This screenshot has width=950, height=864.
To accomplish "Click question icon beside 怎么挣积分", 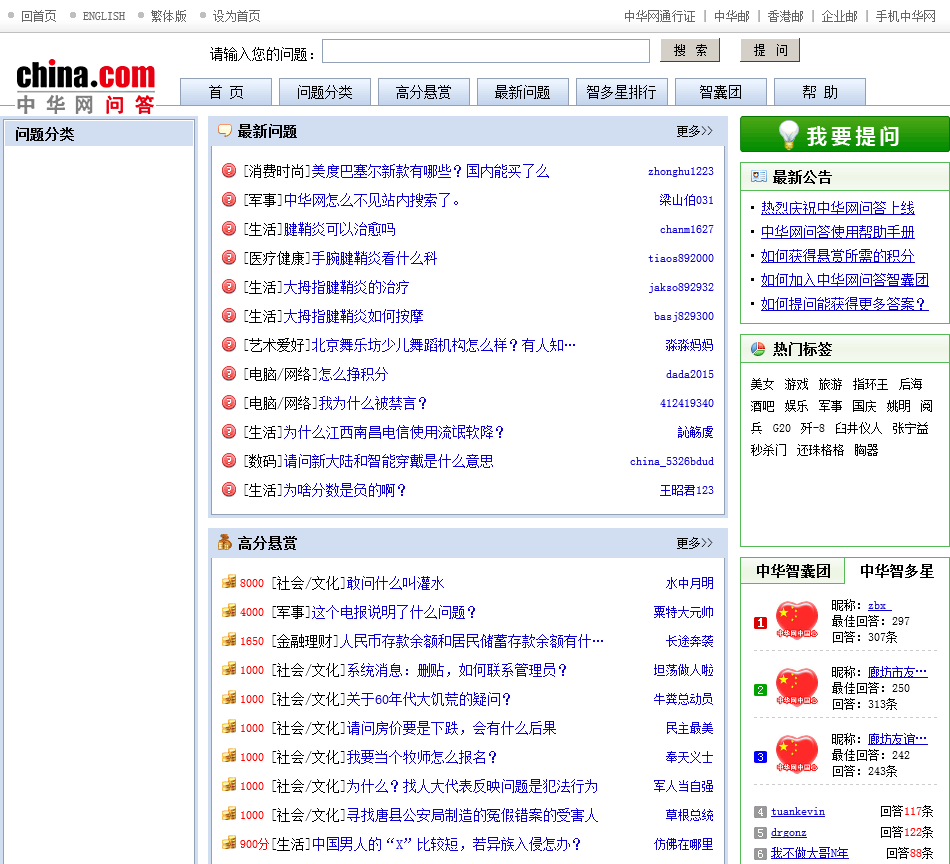I will (228, 373).
